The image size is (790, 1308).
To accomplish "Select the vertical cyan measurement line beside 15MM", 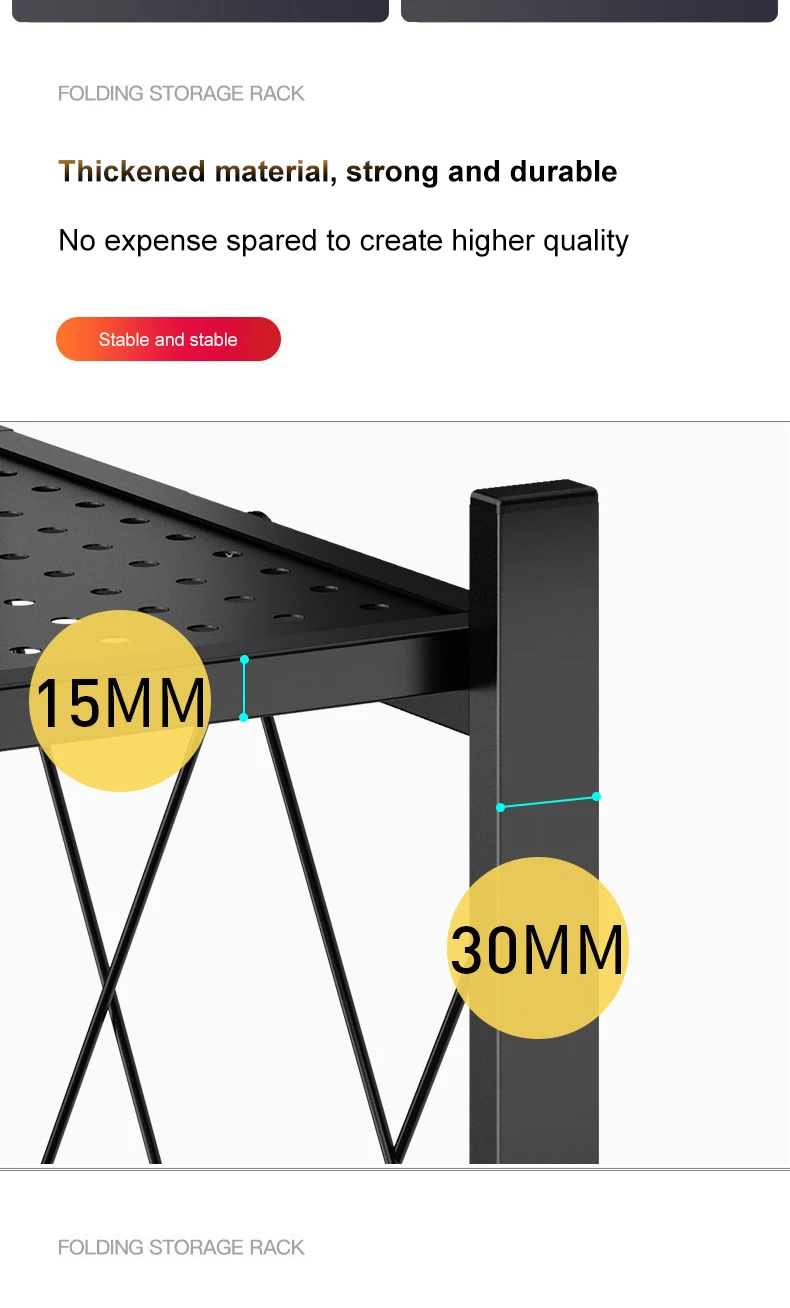I will (244, 688).
